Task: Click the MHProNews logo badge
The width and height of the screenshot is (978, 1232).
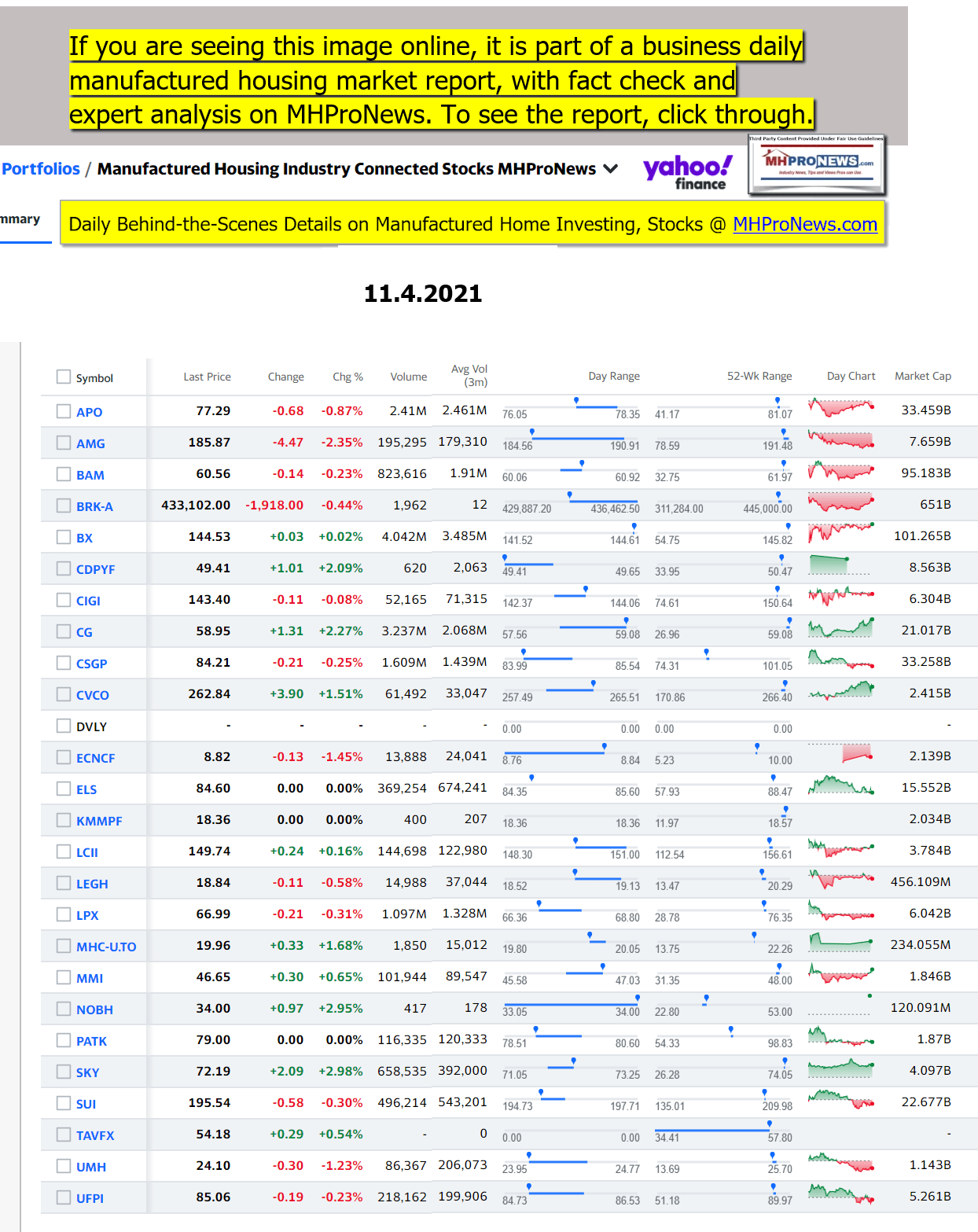Action: click(817, 164)
